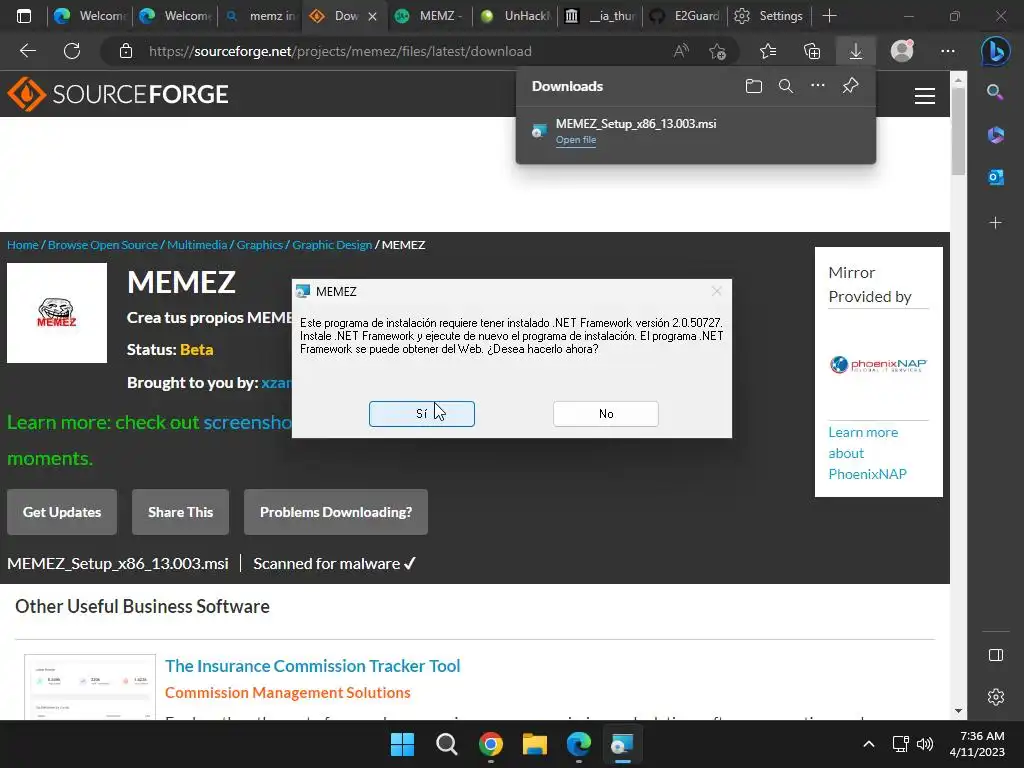Click the SourceForge logo
This screenshot has height=768, width=1024.
[118, 94]
